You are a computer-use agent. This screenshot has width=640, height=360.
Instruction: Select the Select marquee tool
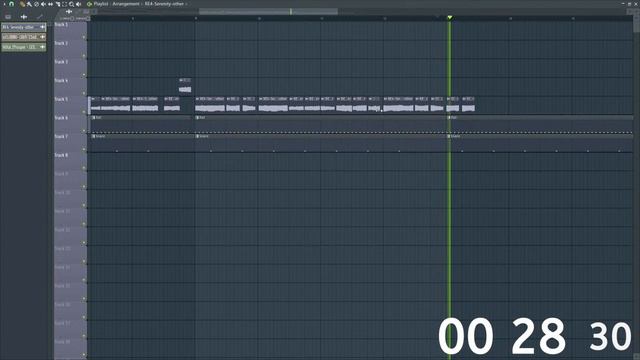tap(64, 4)
